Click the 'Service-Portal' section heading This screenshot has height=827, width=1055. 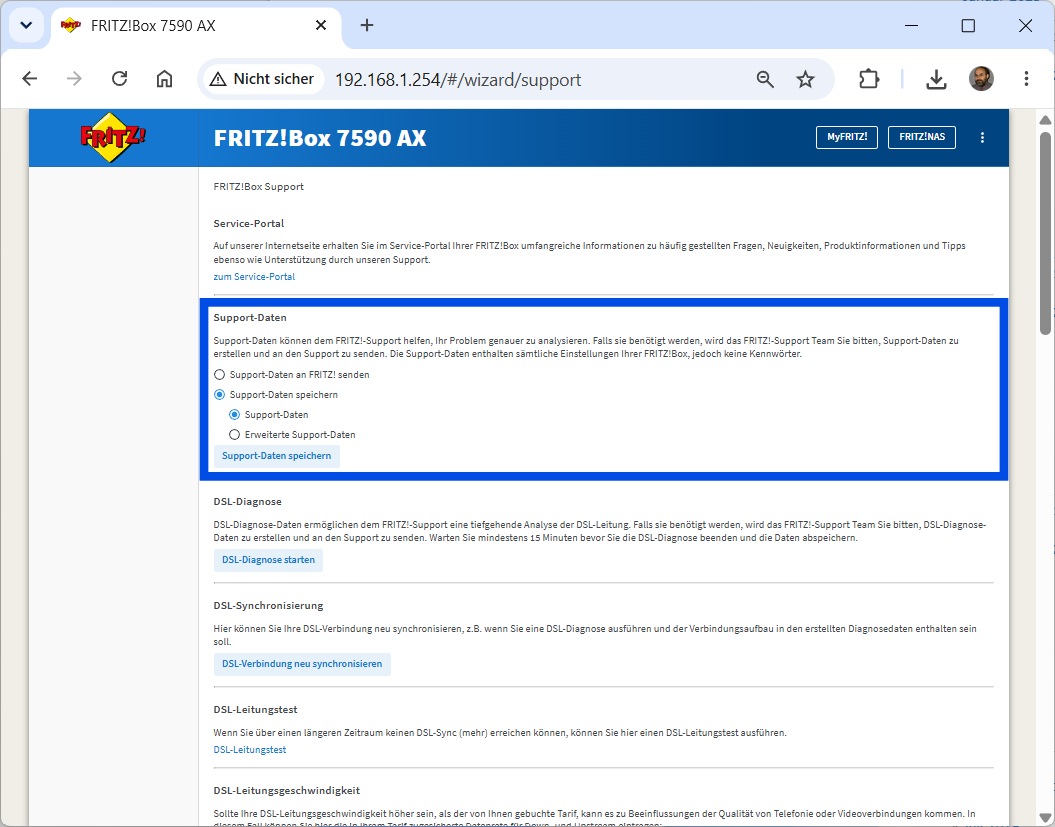click(249, 223)
